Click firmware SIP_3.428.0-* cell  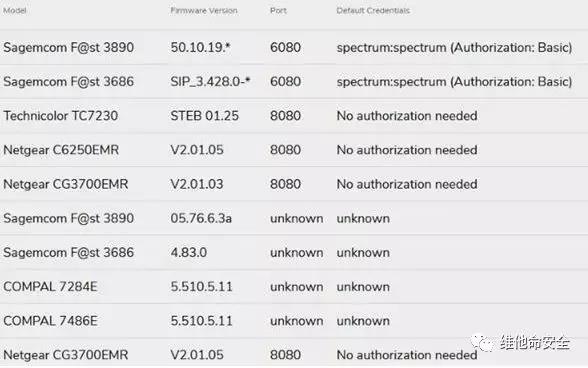click(210, 81)
